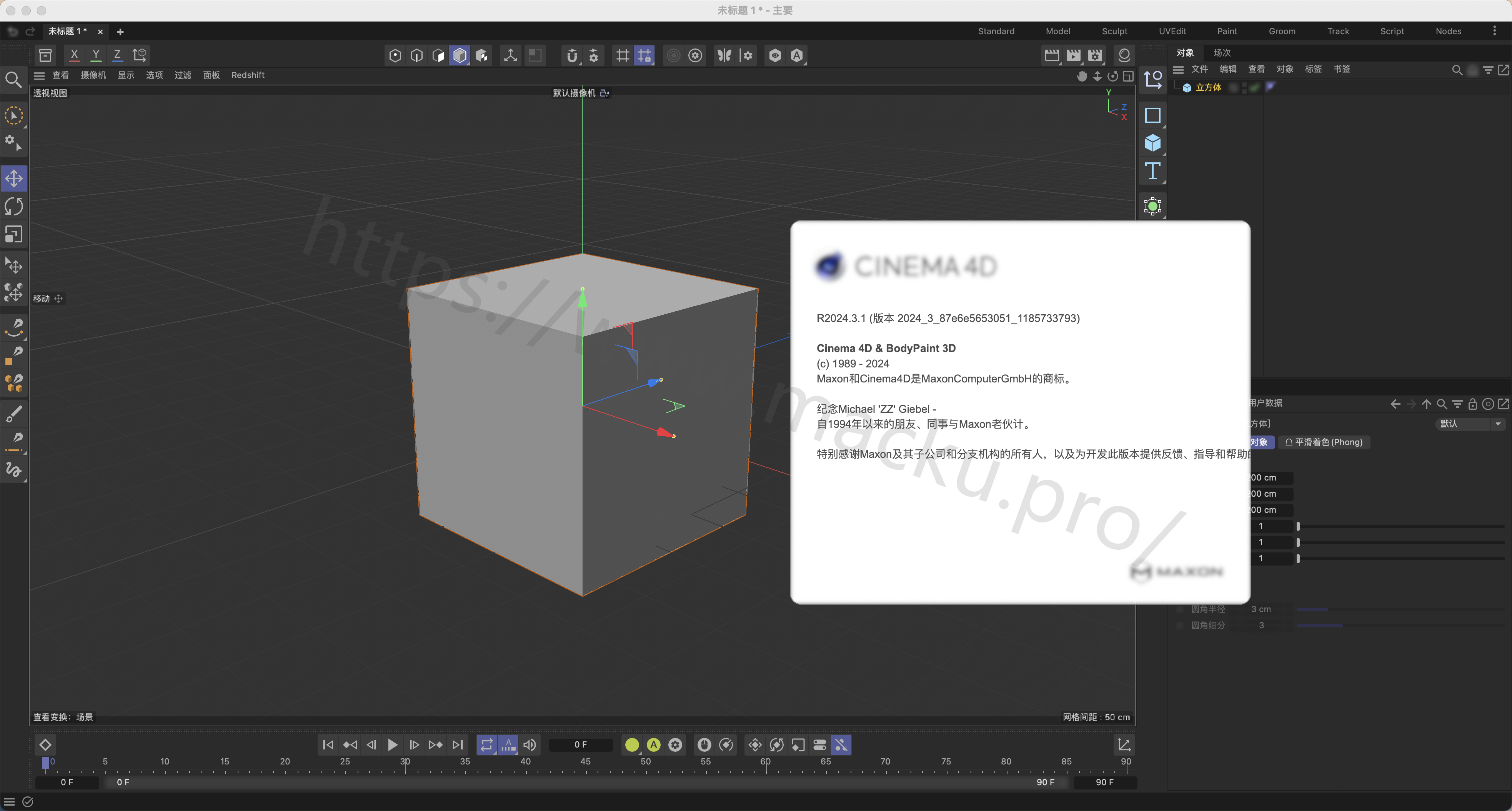Adjust the 圆角细分 slider

pos(1400,626)
